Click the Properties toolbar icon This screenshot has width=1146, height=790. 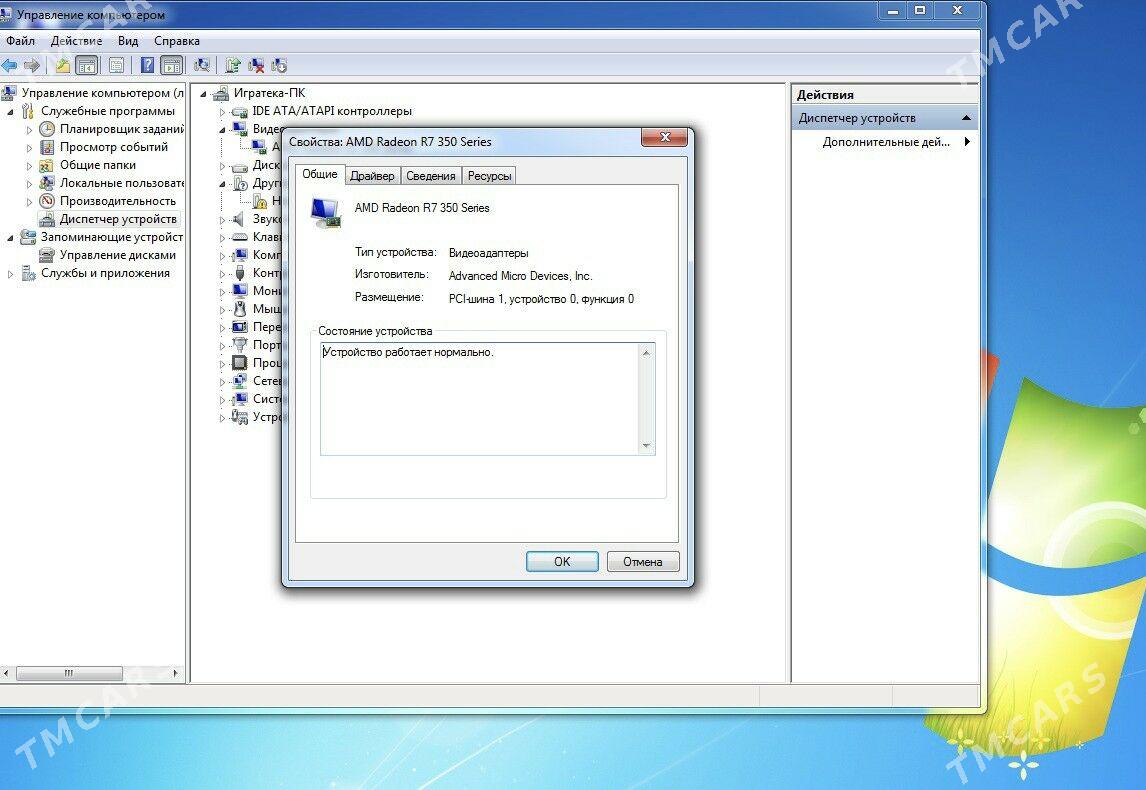pyautogui.click(x=117, y=66)
